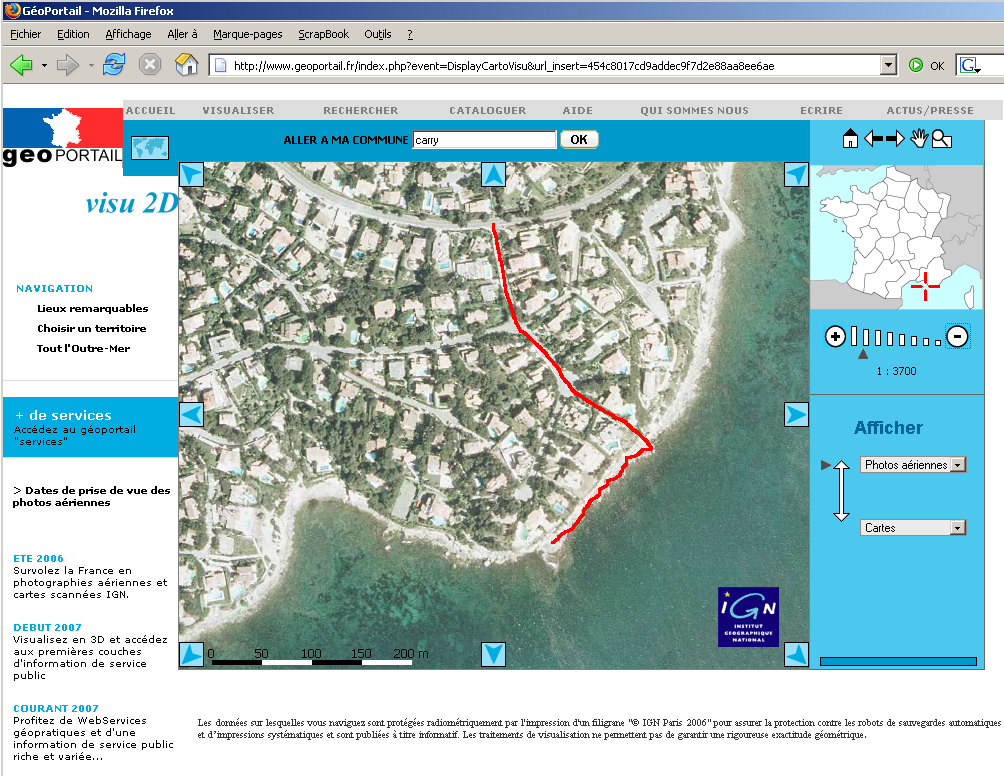
Task: Expand the address bar URL history dropdown
Action: (887, 65)
